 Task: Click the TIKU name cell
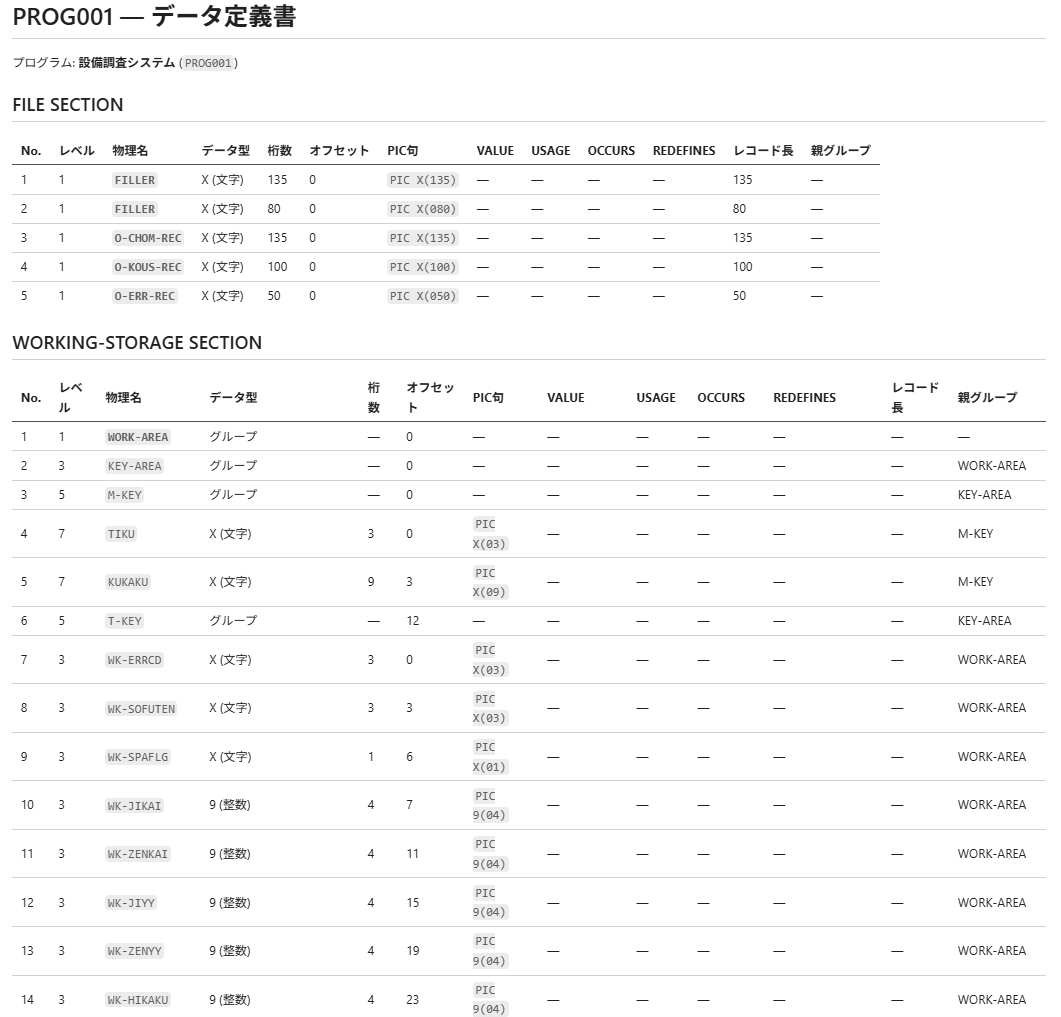121,534
